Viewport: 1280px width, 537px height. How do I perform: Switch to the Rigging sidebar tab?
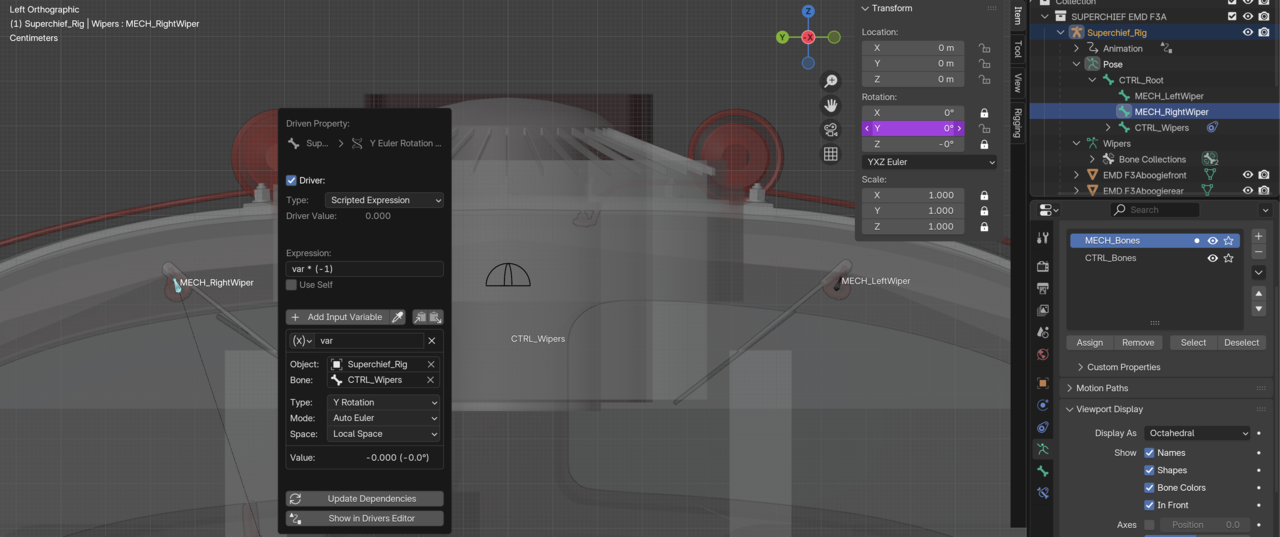(1018, 122)
